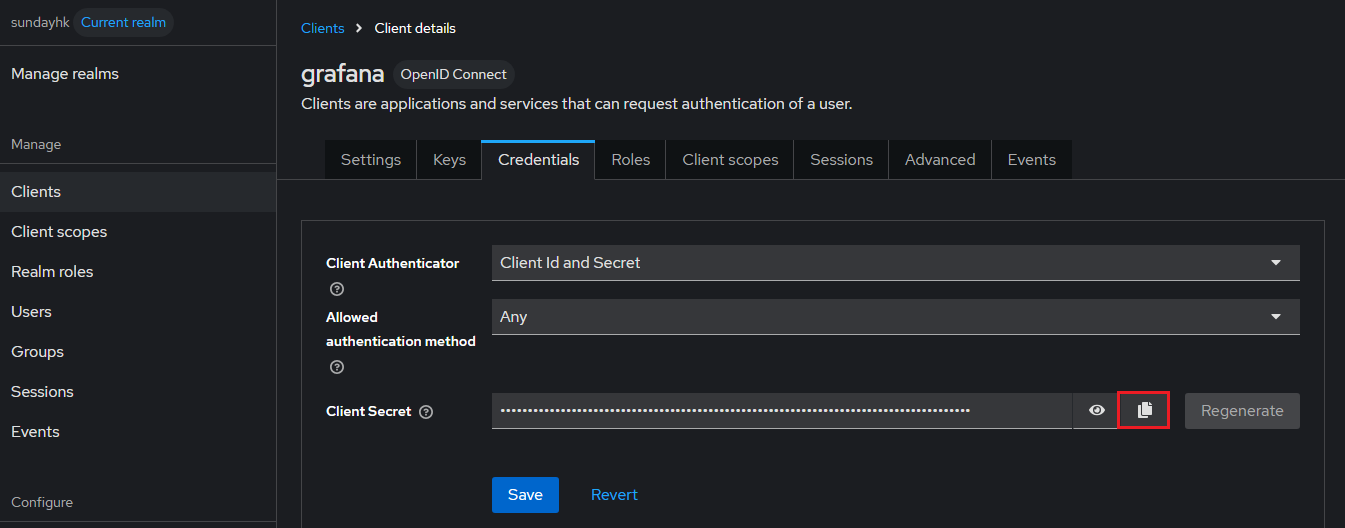Open help for Client Authenticator
This screenshot has height=528, width=1345.
[x=337, y=289]
